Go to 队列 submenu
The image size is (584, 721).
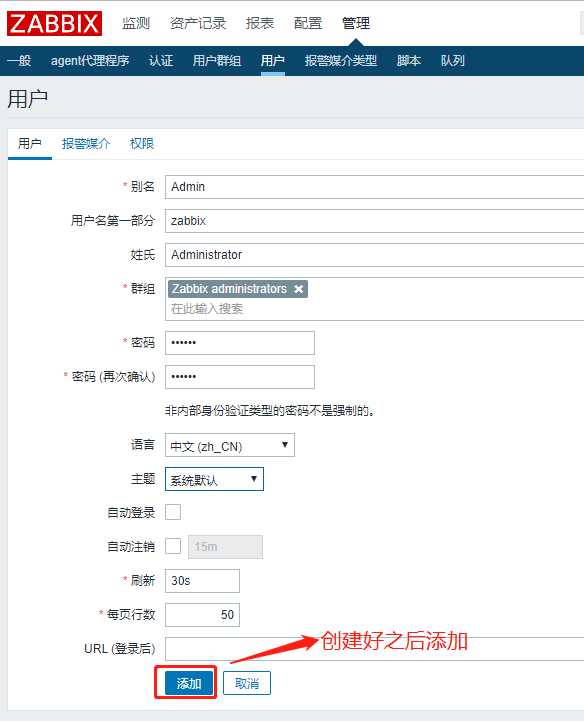452,60
